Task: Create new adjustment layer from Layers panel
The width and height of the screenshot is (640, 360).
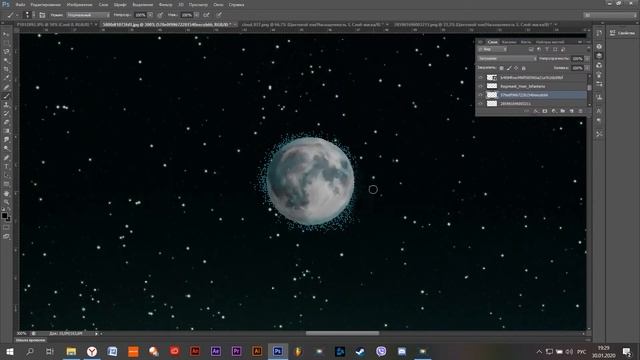Action: click(x=553, y=111)
